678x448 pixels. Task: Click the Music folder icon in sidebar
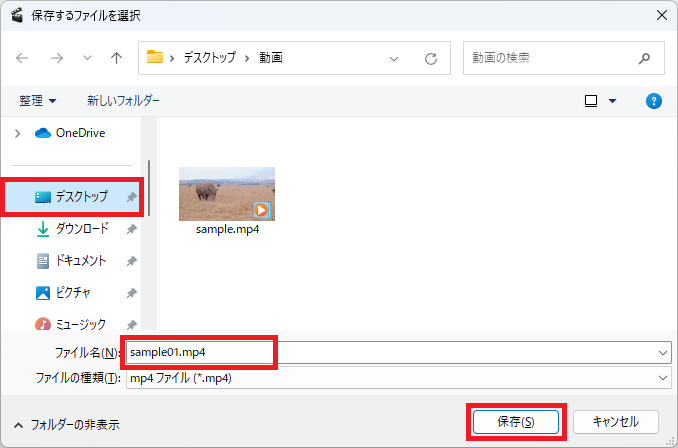pos(43,324)
